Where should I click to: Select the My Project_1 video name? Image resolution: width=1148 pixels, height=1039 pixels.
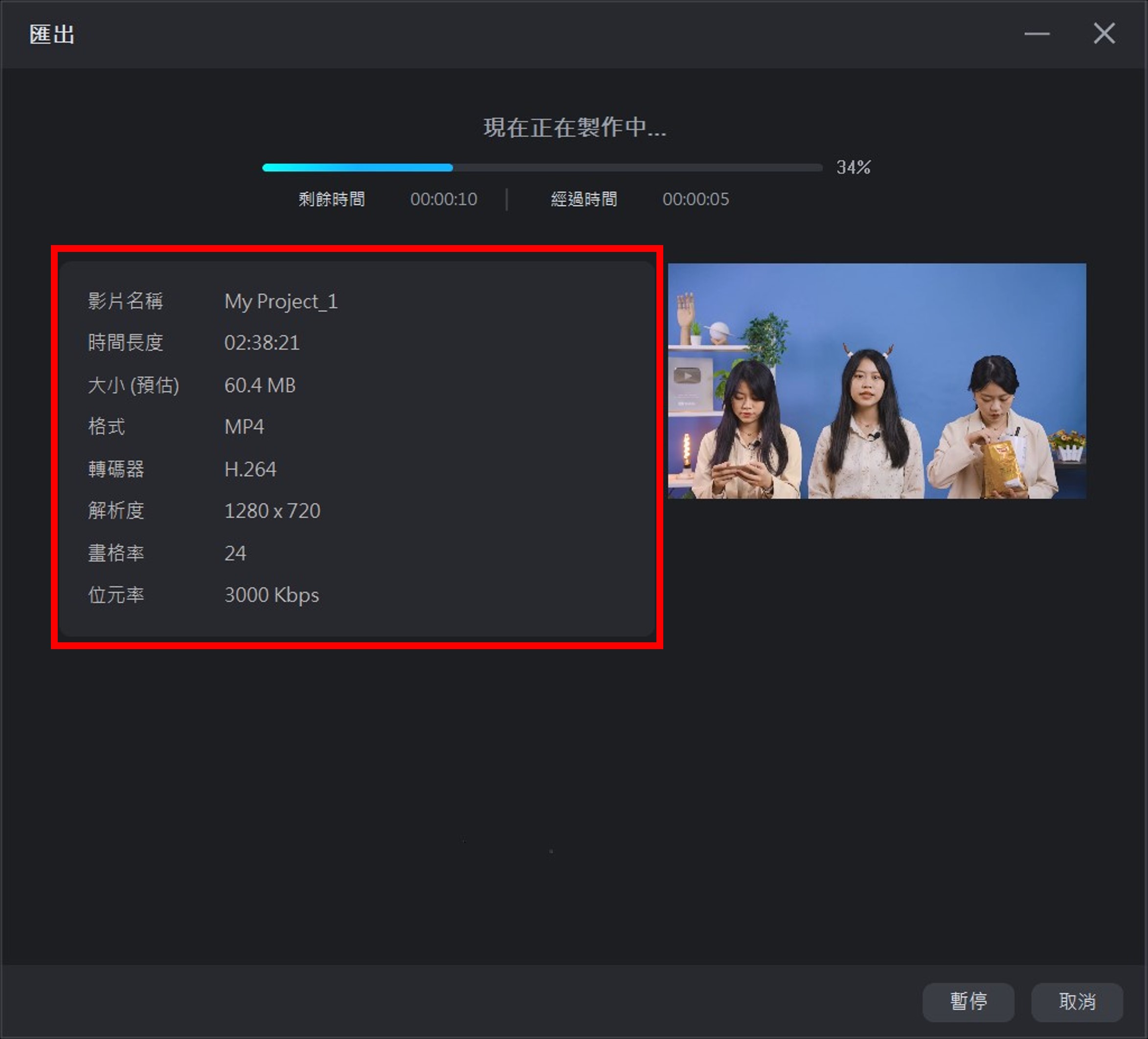pyautogui.click(x=281, y=301)
